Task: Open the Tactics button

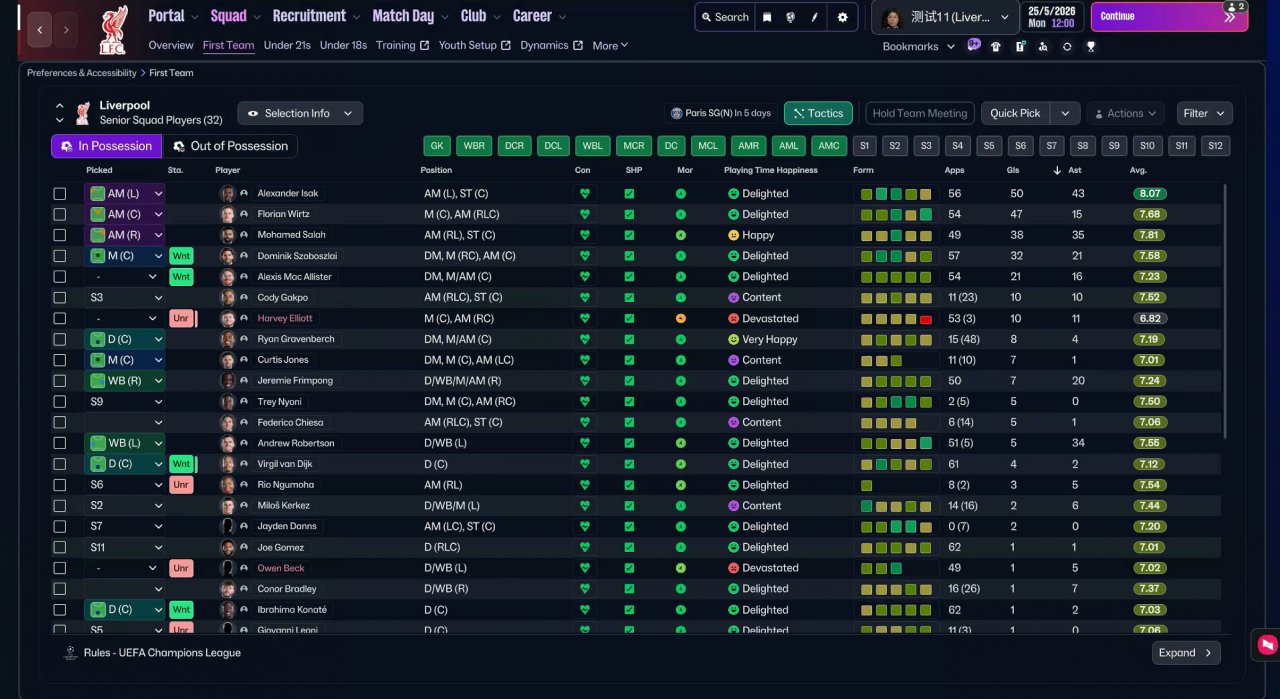Action: 818,113
